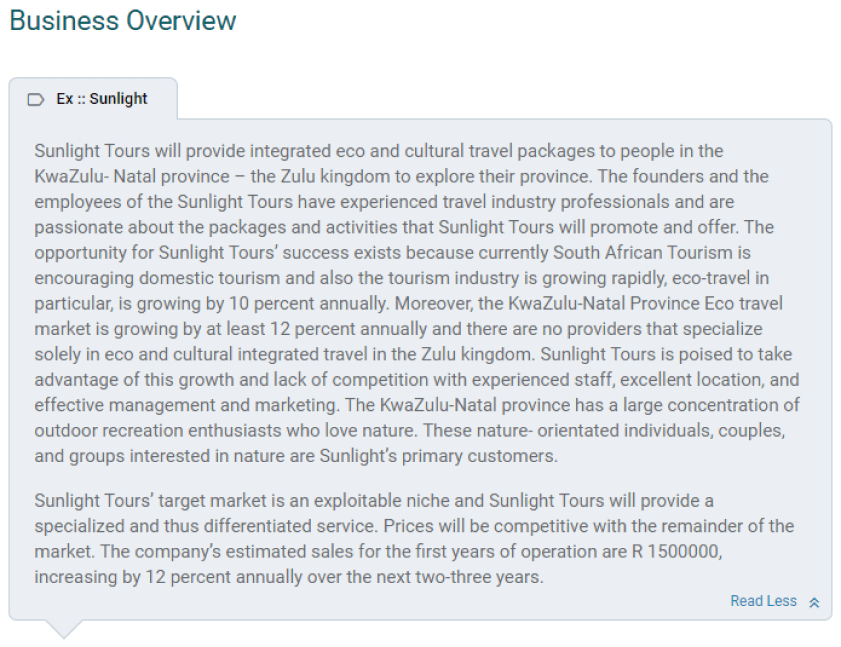Click the line starting 'passionate about the packages'
The width and height of the screenshot is (841, 647).
click(x=404, y=227)
